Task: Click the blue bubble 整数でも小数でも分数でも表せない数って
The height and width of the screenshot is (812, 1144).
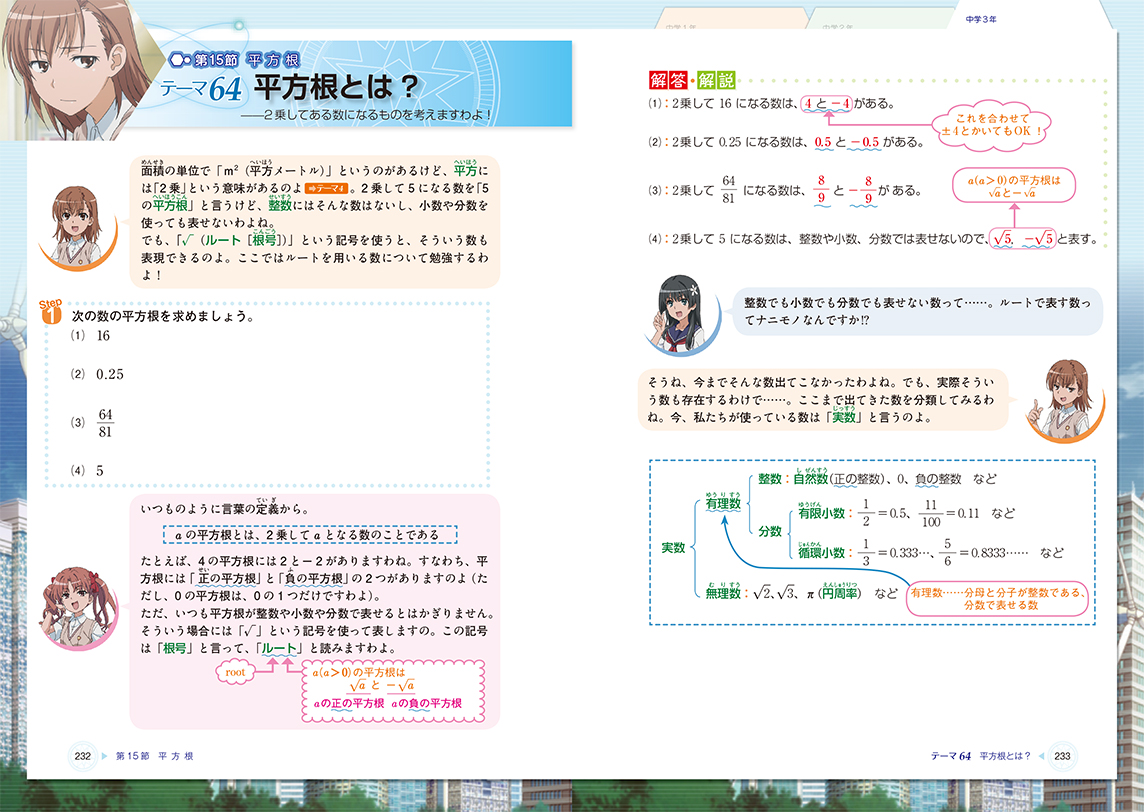Action: pos(918,312)
